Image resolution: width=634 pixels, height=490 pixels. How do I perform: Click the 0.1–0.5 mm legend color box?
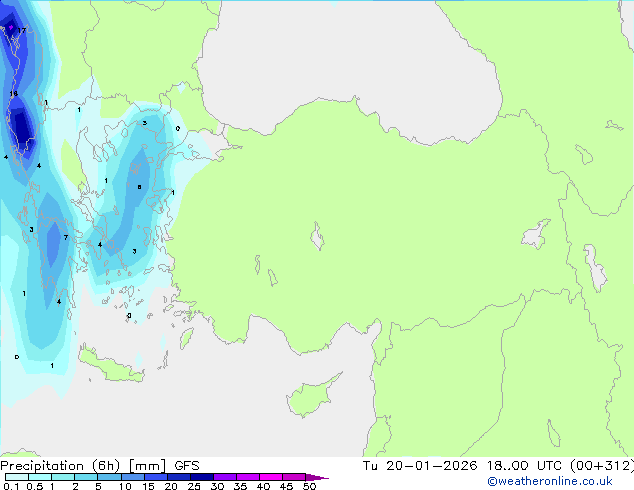pyautogui.click(x=17, y=477)
